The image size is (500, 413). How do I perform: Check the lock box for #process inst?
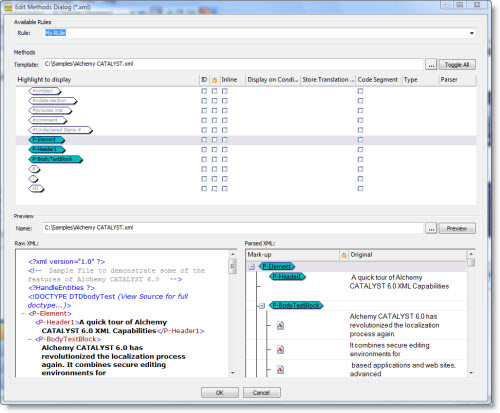[x=214, y=110]
